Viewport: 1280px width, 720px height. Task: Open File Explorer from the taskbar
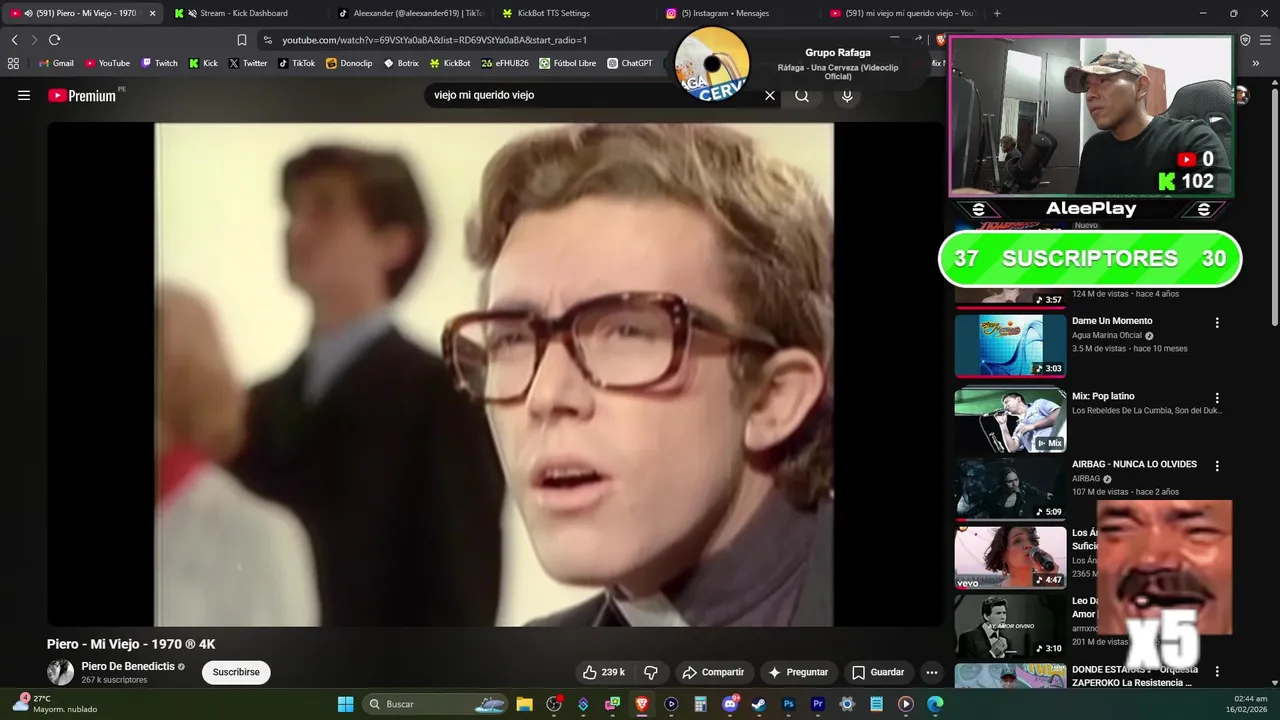pyautogui.click(x=524, y=704)
